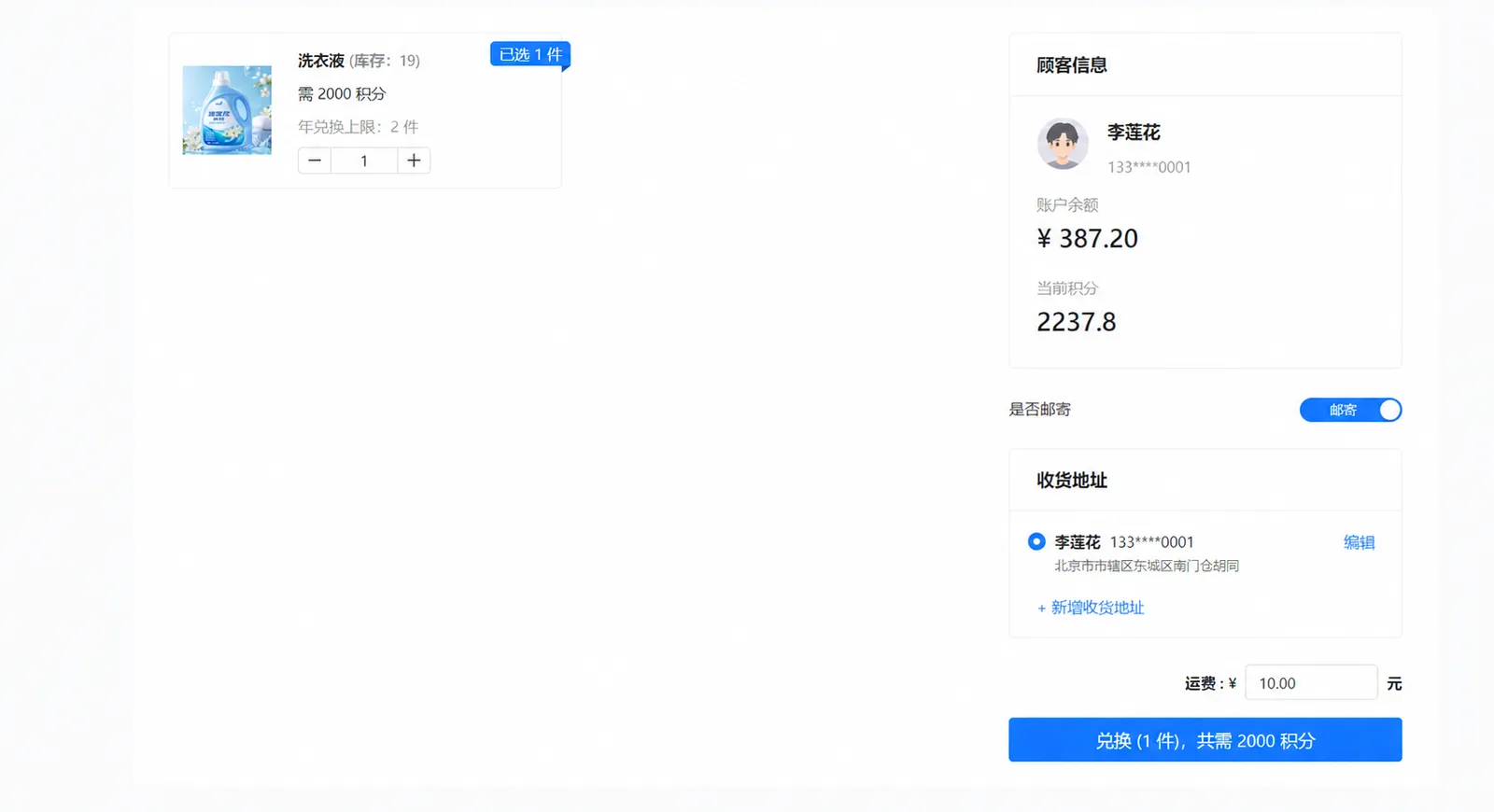Increase laundry detergent quantity with plus button
The height and width of the screenshot is (812, 1494).
click(414, 161)
